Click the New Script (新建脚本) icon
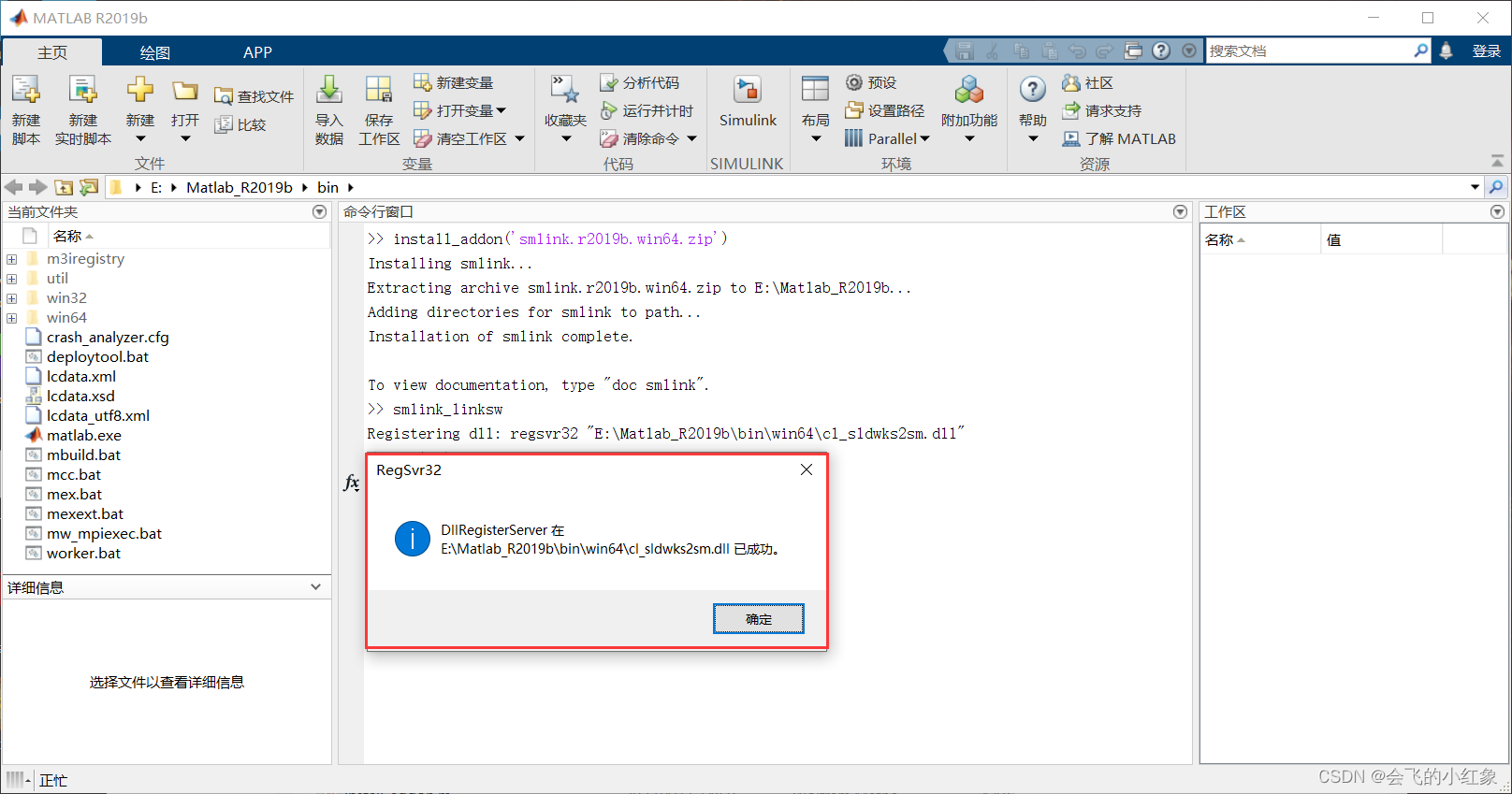The height and width of the screenshot is (794, 1512). tap(26, 91)
